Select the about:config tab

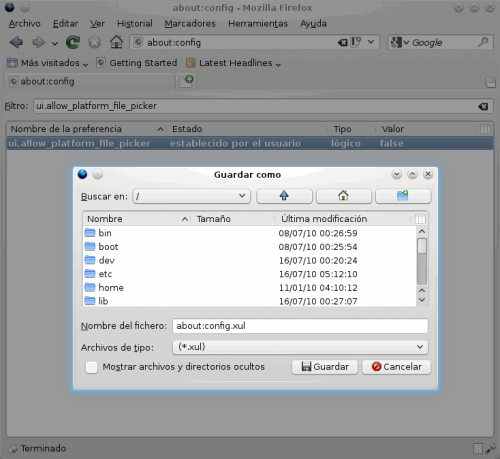click(90, 82)
